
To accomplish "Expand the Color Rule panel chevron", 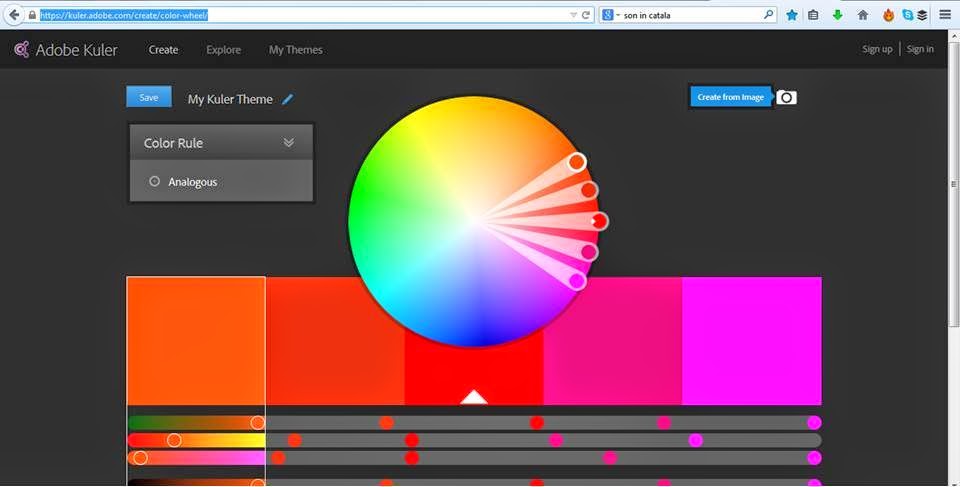I will pyautogui.click(x=288, y=143).
